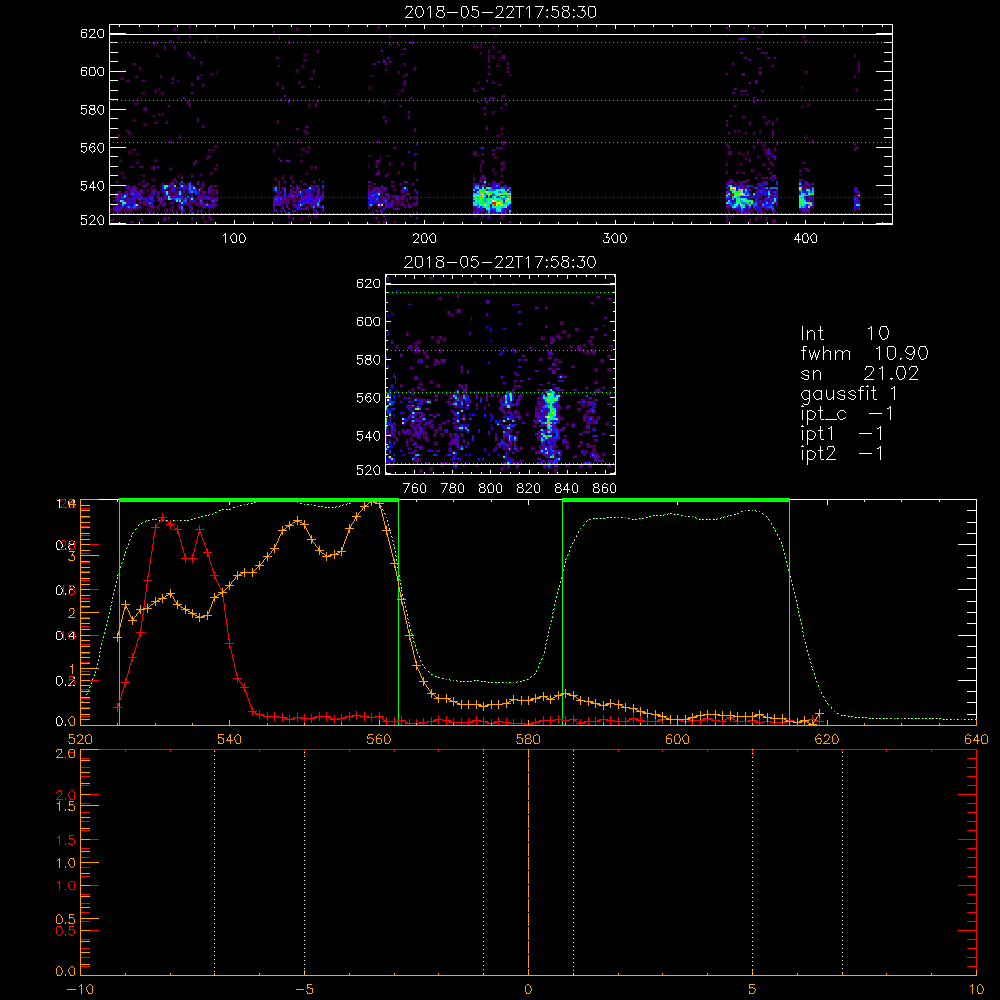
Task: Click the streak near 810 in middle spectrogram
Action: [x=508, y=424]
